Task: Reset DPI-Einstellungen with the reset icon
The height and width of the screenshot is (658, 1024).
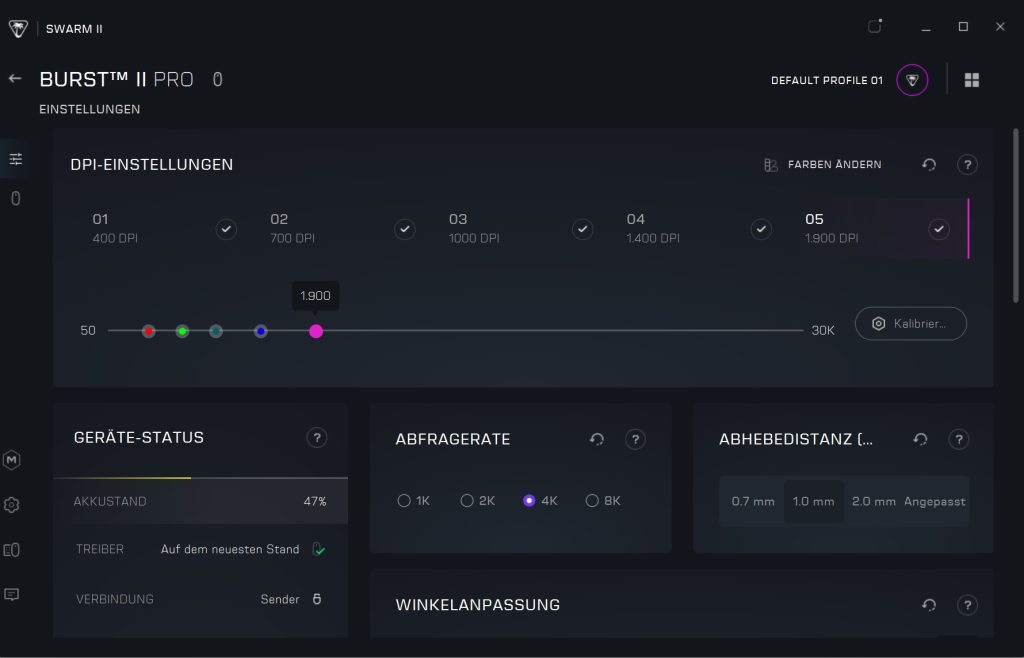Action: pos(929,165)
